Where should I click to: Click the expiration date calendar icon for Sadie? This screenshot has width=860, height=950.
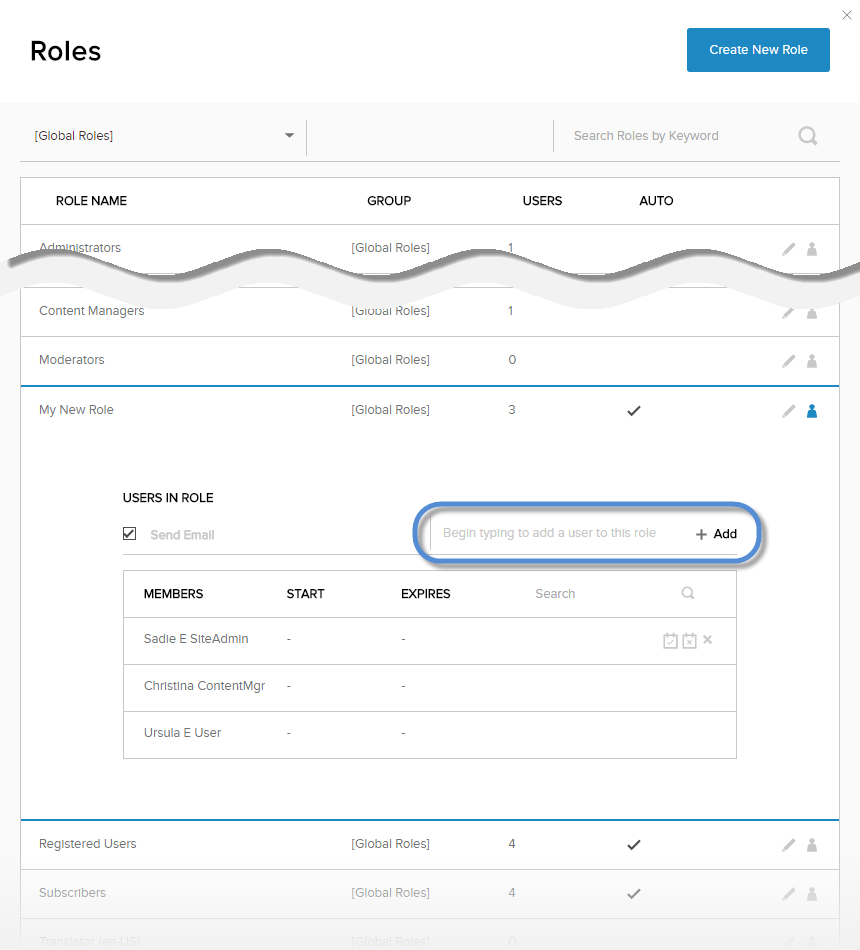(x=689, y=640)
